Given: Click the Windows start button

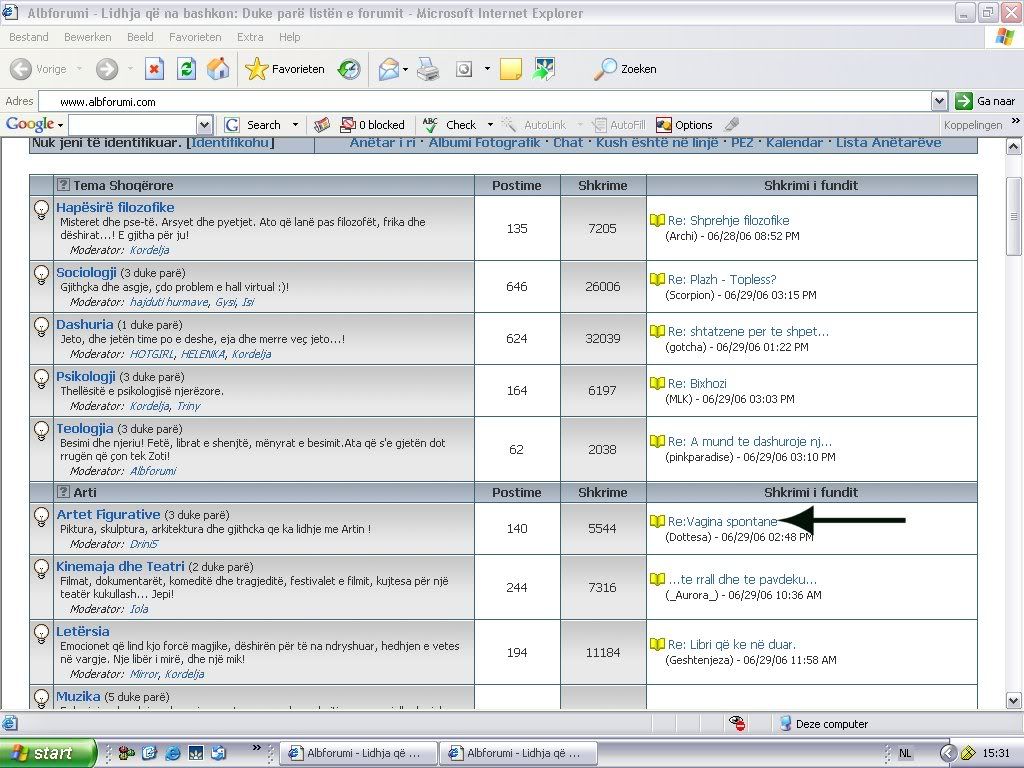Looking at the screenshot, I should pos(47,753).
